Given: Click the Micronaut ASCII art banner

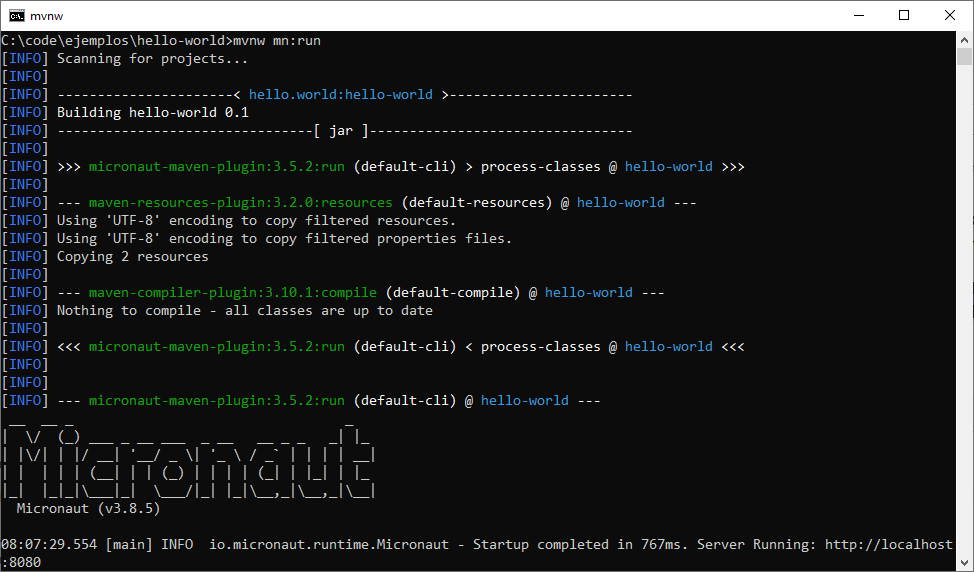Looking at the screenshot, I should 189,460.
